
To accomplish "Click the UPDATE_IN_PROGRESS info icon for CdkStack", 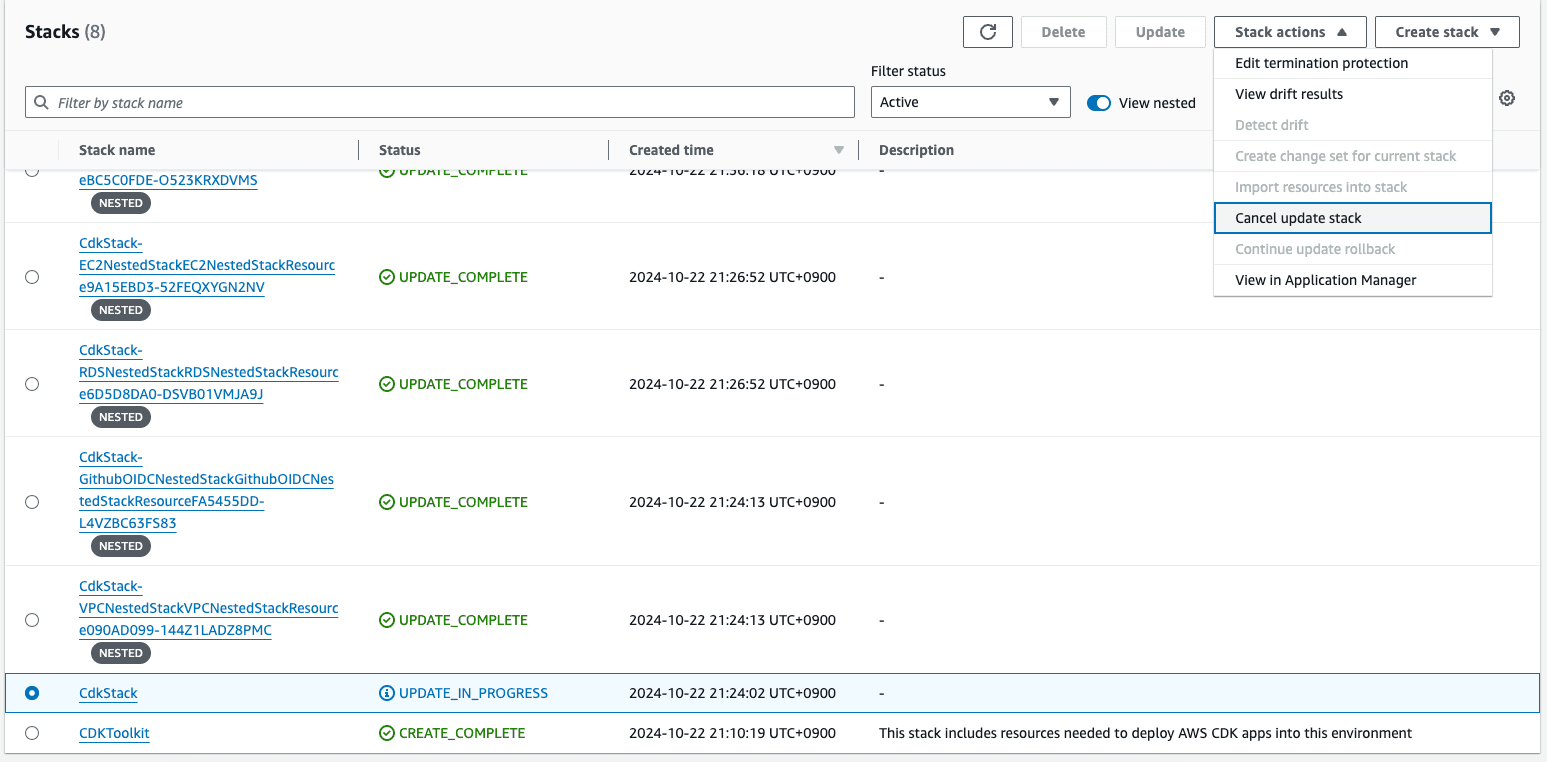I will [387, 693].
